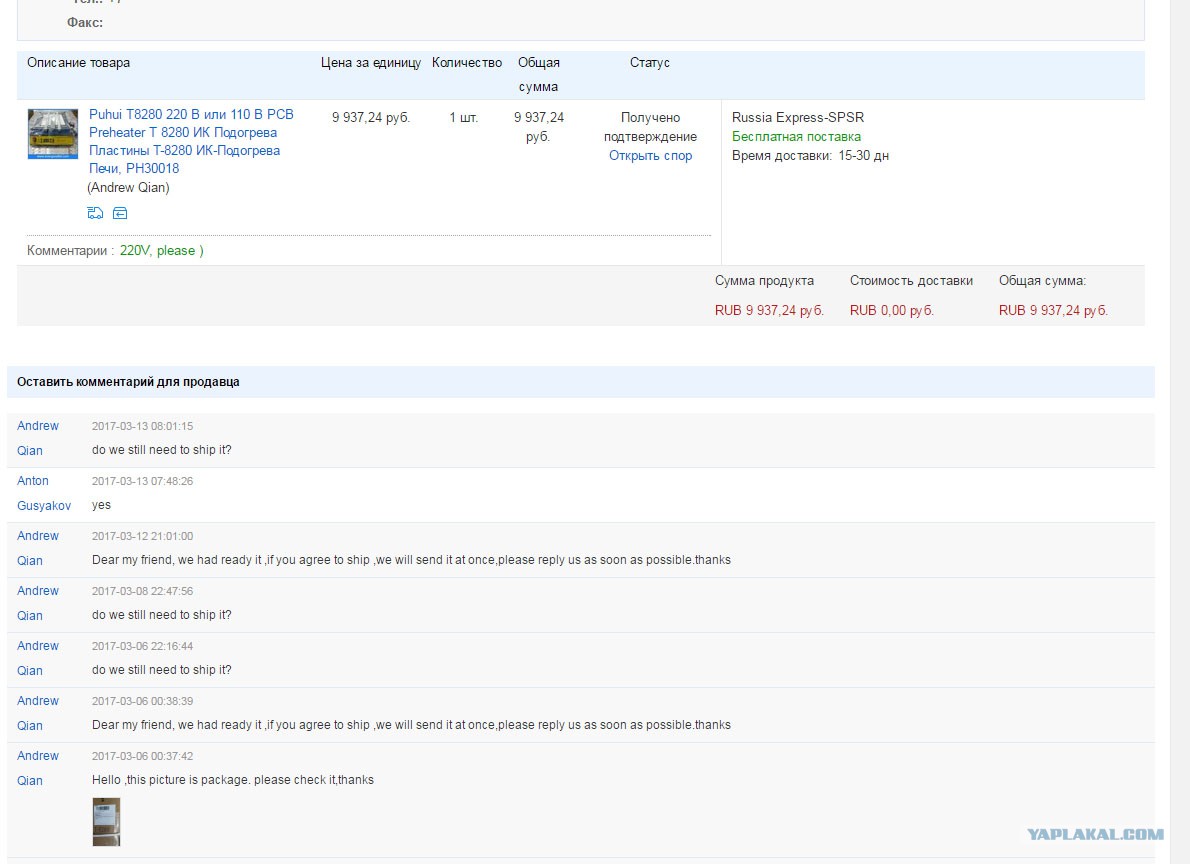Click the '(Andrew Qian)' seller name under product
This screenshot has height=864, width=1190.
128,188
